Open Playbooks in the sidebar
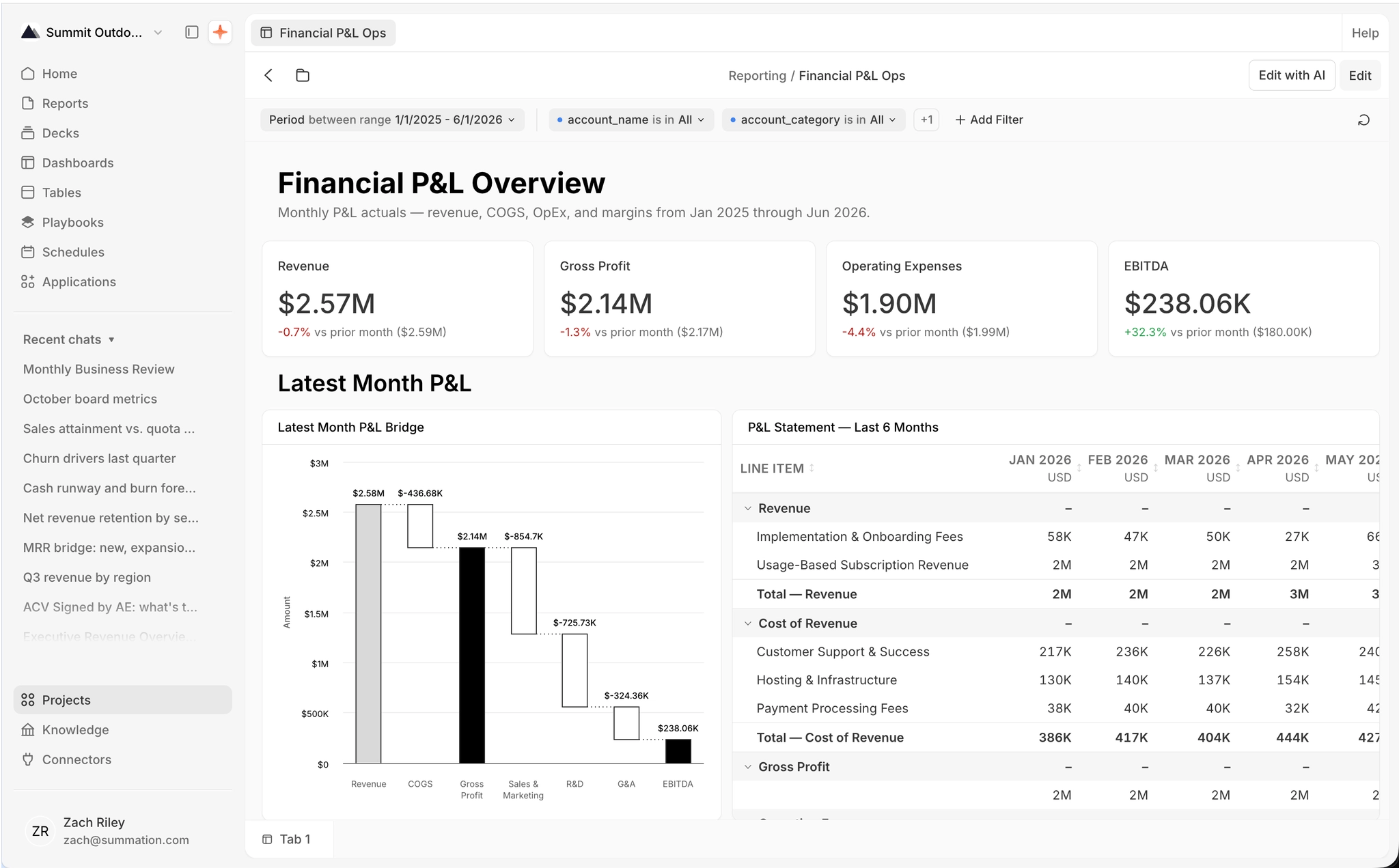 coord(123,222)
